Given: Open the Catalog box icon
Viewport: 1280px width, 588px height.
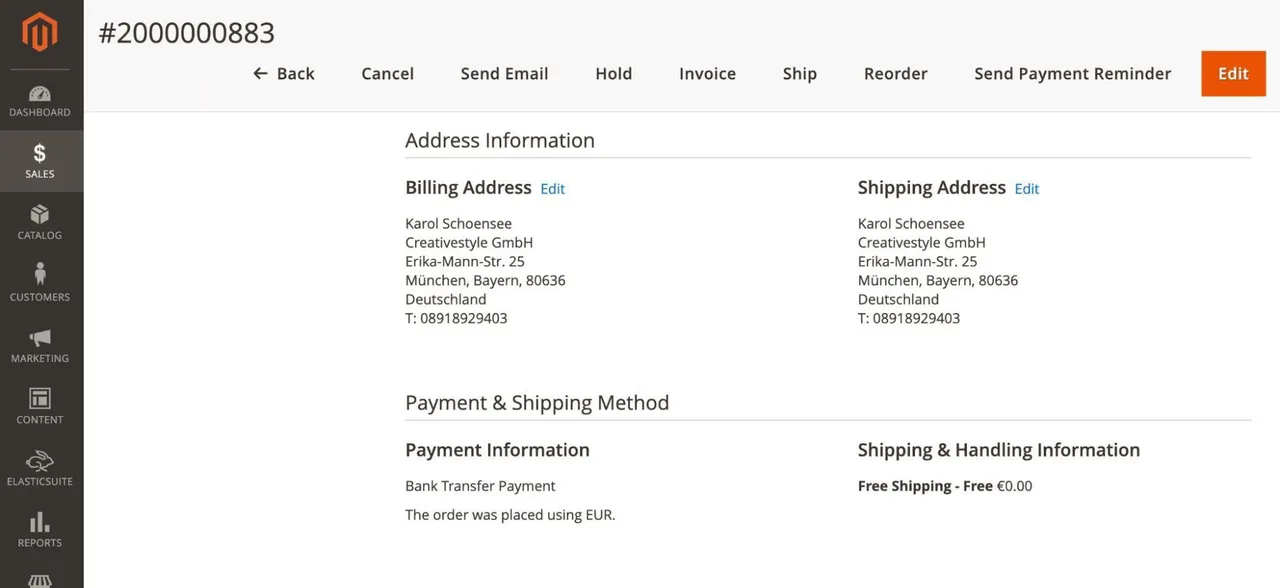Looking at the screenshot, I should (x=40, y=214).
